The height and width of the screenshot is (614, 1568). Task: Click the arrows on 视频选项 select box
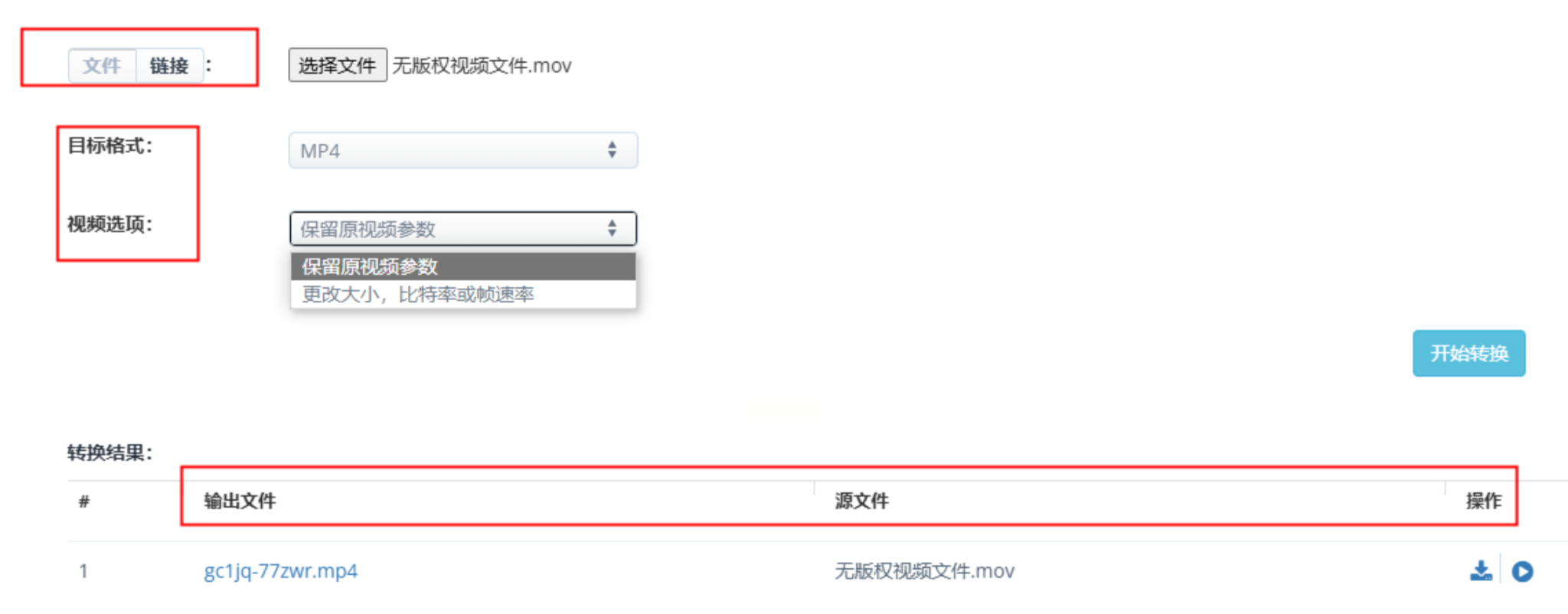[x=612, y=228]
